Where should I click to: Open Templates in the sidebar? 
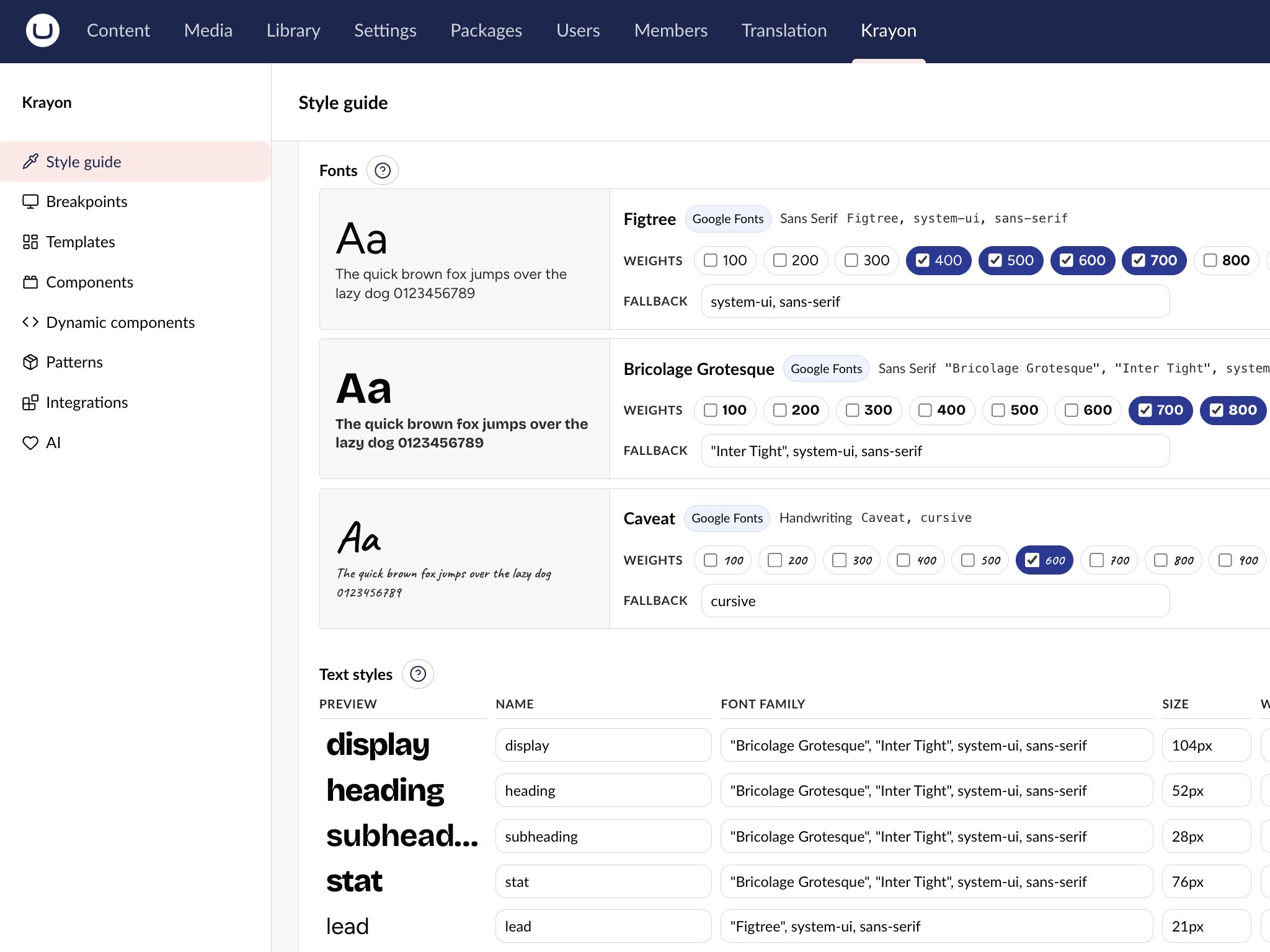[x=135, y=242]
